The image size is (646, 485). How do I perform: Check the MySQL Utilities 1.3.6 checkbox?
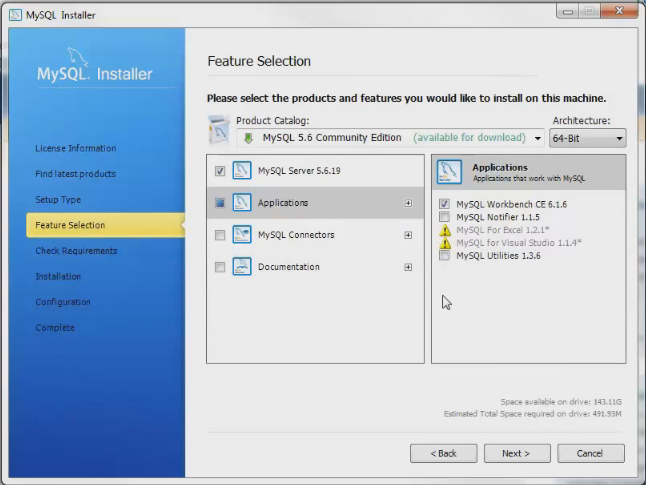point(445,256)
